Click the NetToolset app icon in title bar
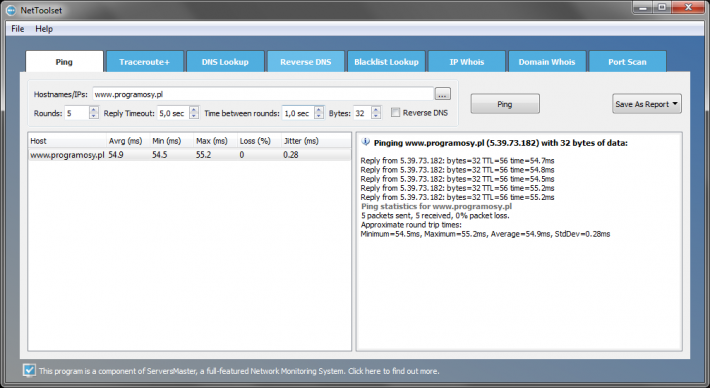 [x=10, y=10]
